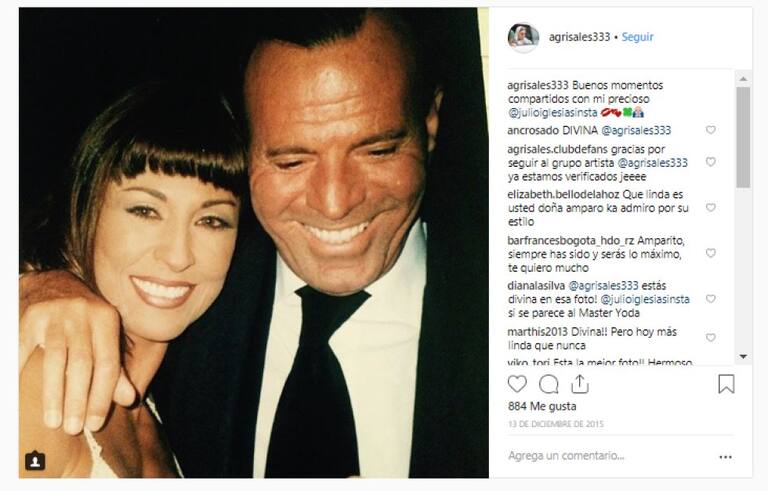Show tagged people icon on photo
This screenshot has height=491, width=768.
click(35, 461)
